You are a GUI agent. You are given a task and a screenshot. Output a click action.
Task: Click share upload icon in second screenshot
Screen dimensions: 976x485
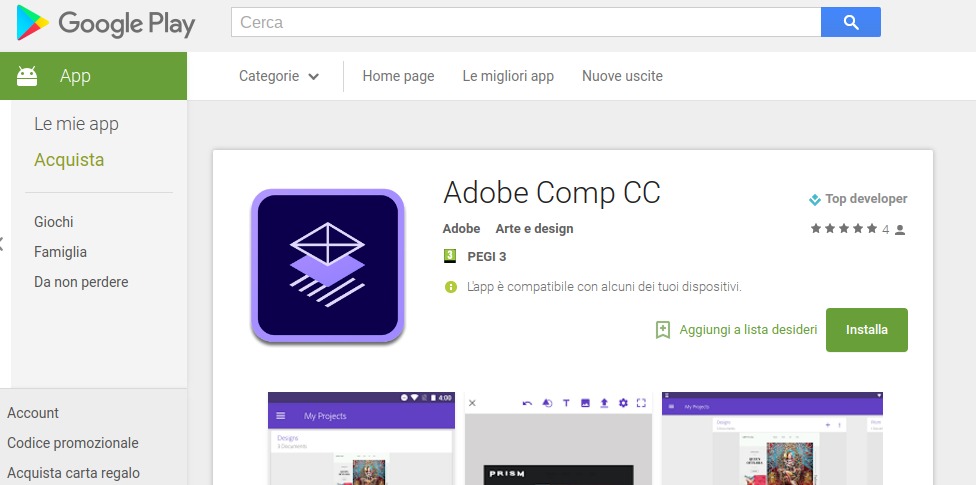(604, 403)
